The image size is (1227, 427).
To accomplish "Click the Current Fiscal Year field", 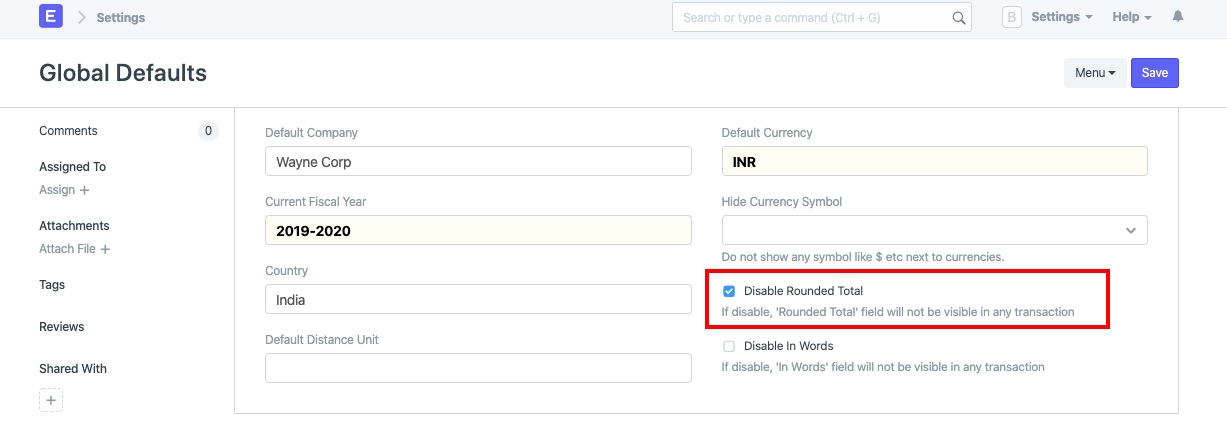I will coord(478,230).
